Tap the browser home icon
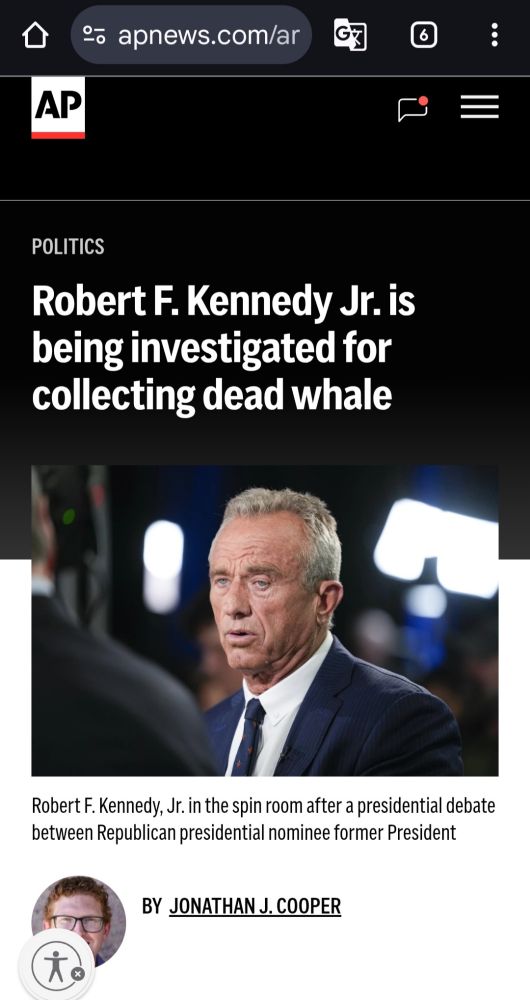 click(x=35, y=34)
